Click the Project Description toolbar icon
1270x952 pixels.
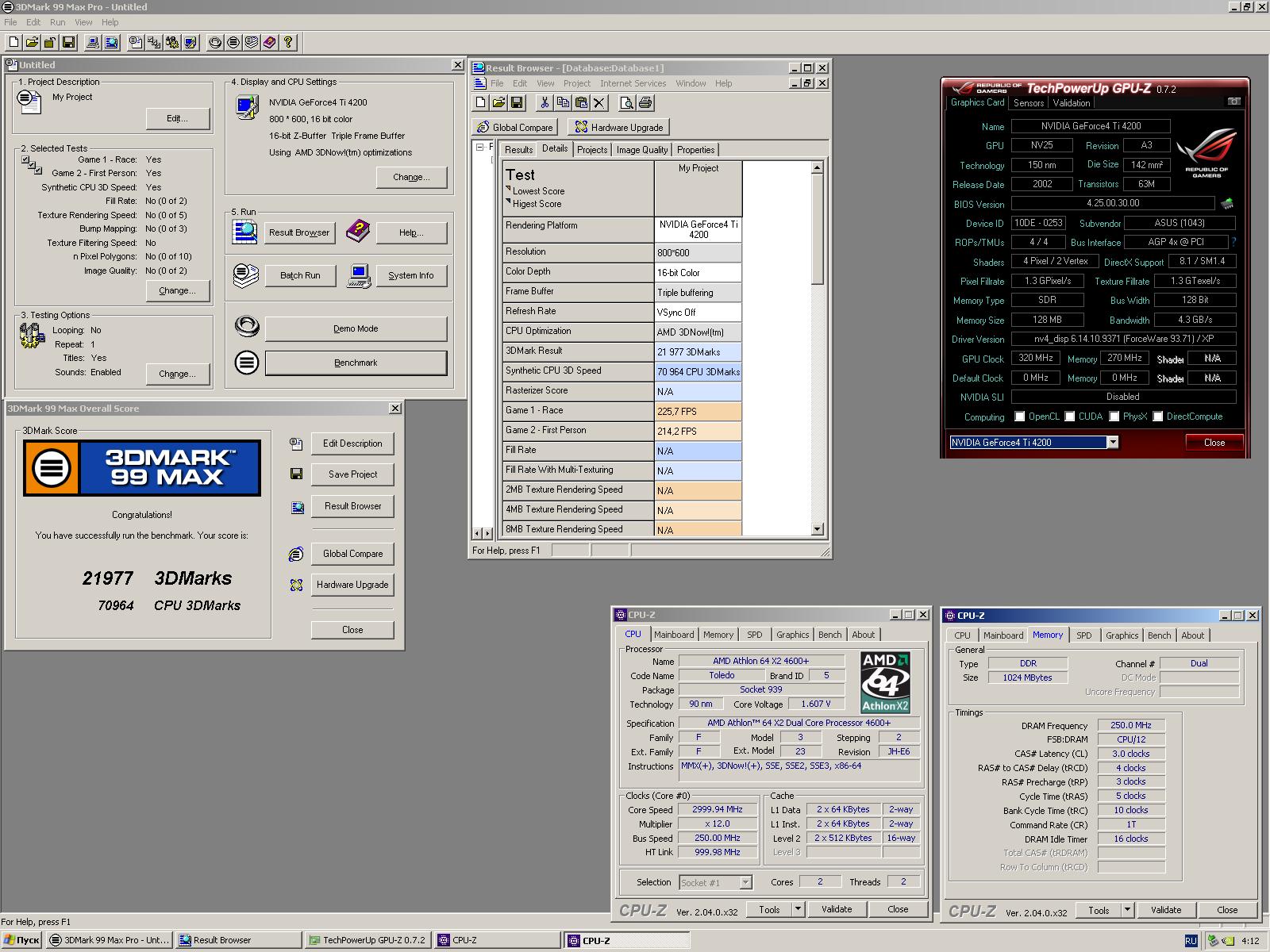136,43
